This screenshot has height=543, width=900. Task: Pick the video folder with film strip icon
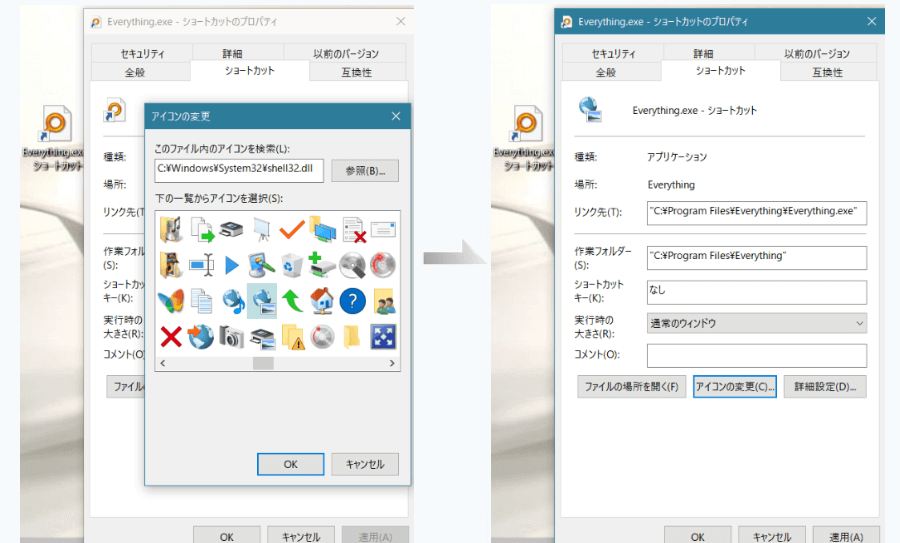[x=171, y=265]
